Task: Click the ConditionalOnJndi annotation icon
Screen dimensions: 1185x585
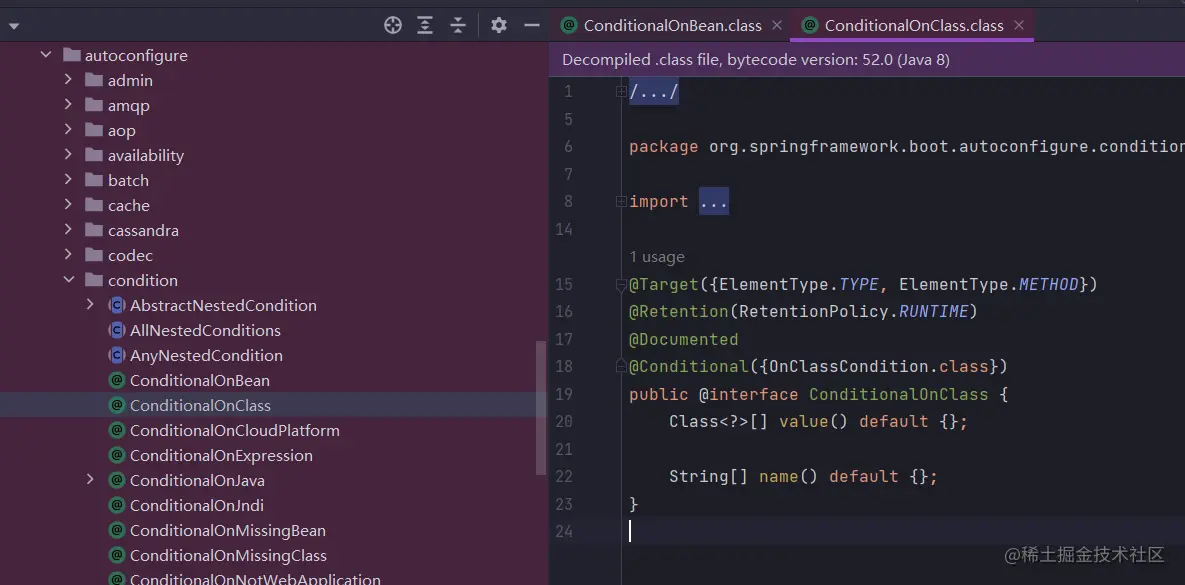Action: (x=116, y=505)
